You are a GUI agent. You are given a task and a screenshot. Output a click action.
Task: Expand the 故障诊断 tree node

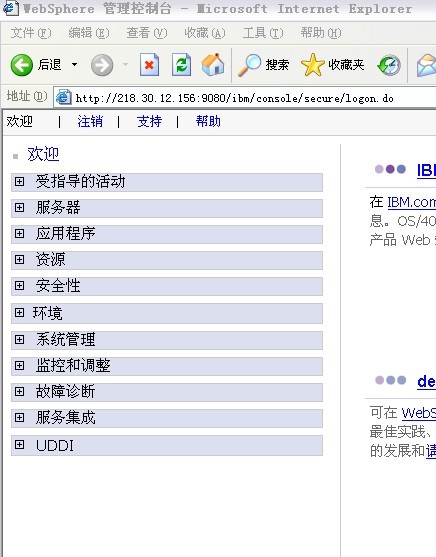pyautogui.click(x=20, y=391)
